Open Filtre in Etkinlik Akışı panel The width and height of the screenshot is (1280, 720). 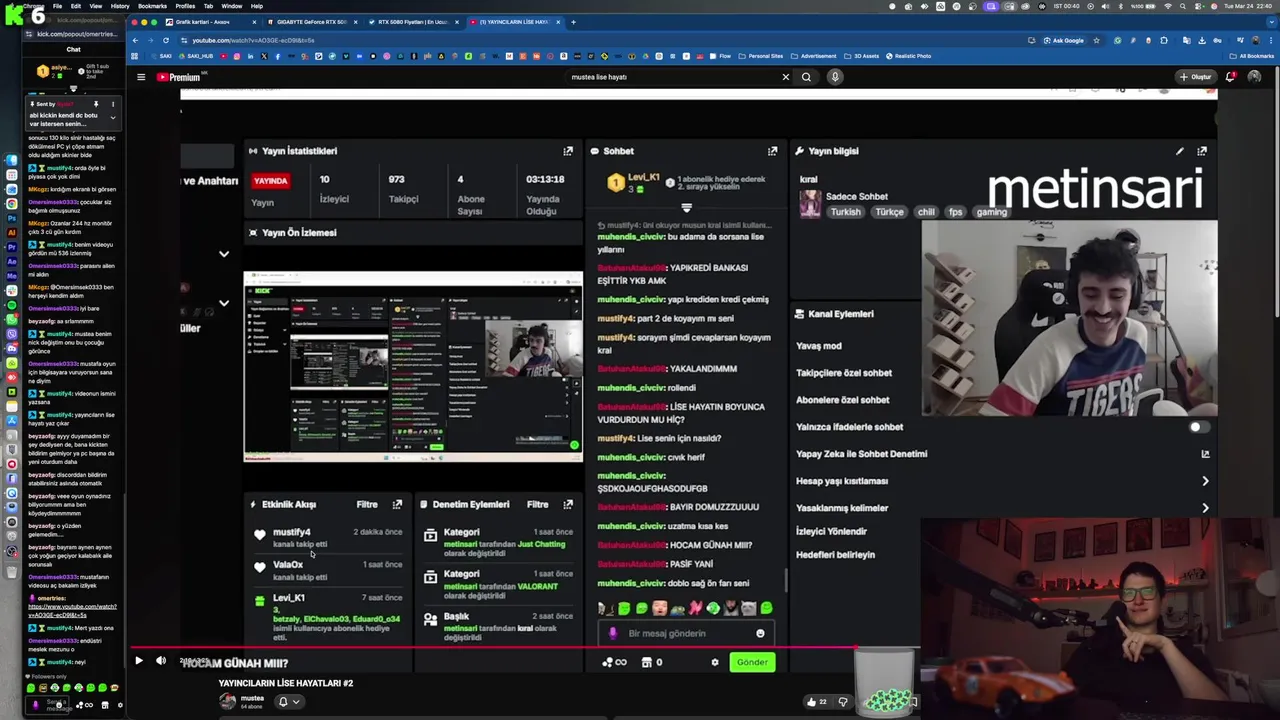coord(367,505)
